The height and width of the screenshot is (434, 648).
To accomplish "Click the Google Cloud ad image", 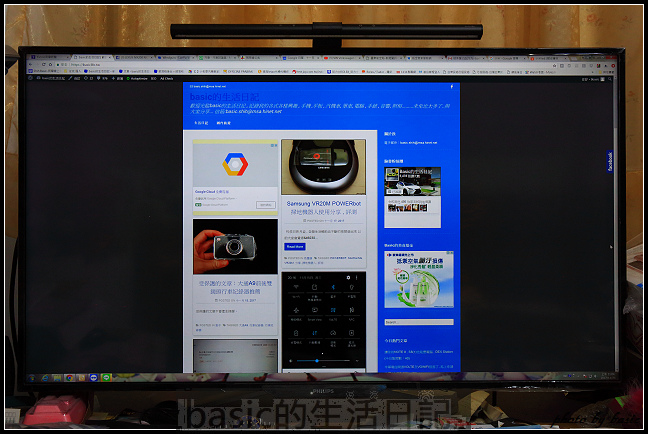I will 235,165.
